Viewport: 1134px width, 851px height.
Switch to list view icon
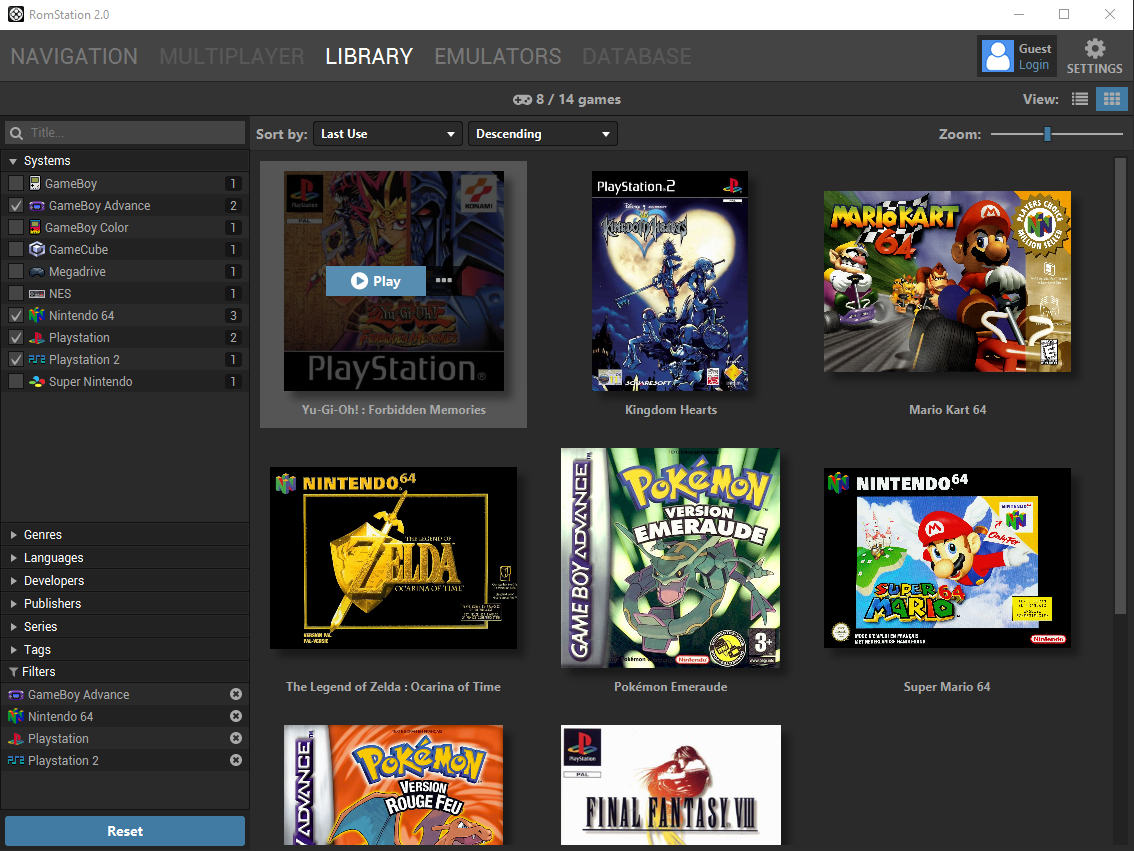(1080, 99)
